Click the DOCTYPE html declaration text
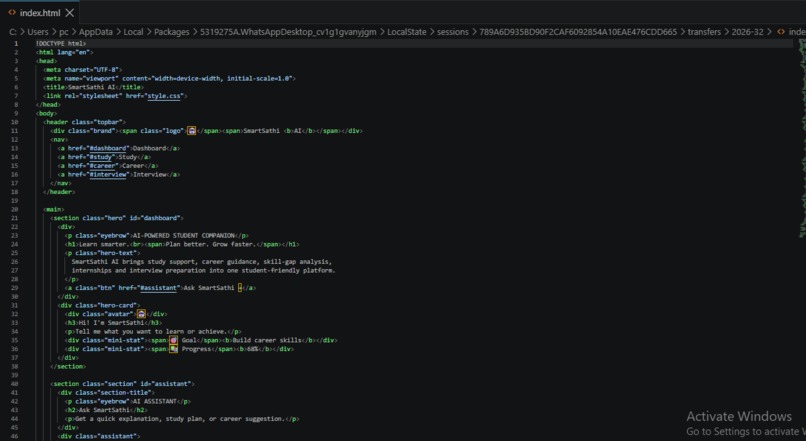This screenshot has height=441, width=806. point(61,44)
